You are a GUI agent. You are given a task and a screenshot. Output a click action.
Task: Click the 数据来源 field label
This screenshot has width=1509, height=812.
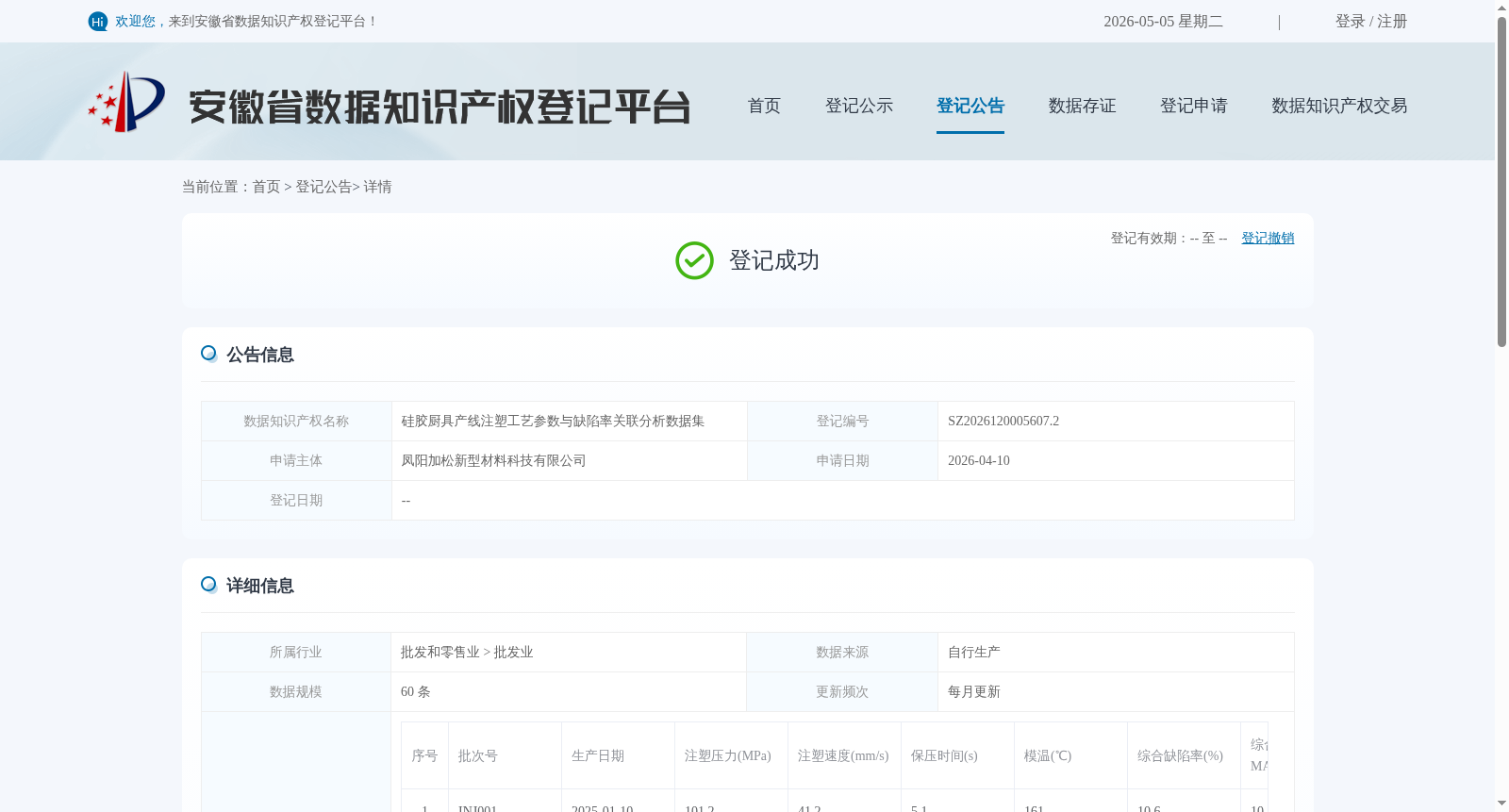tap(842, 653)
